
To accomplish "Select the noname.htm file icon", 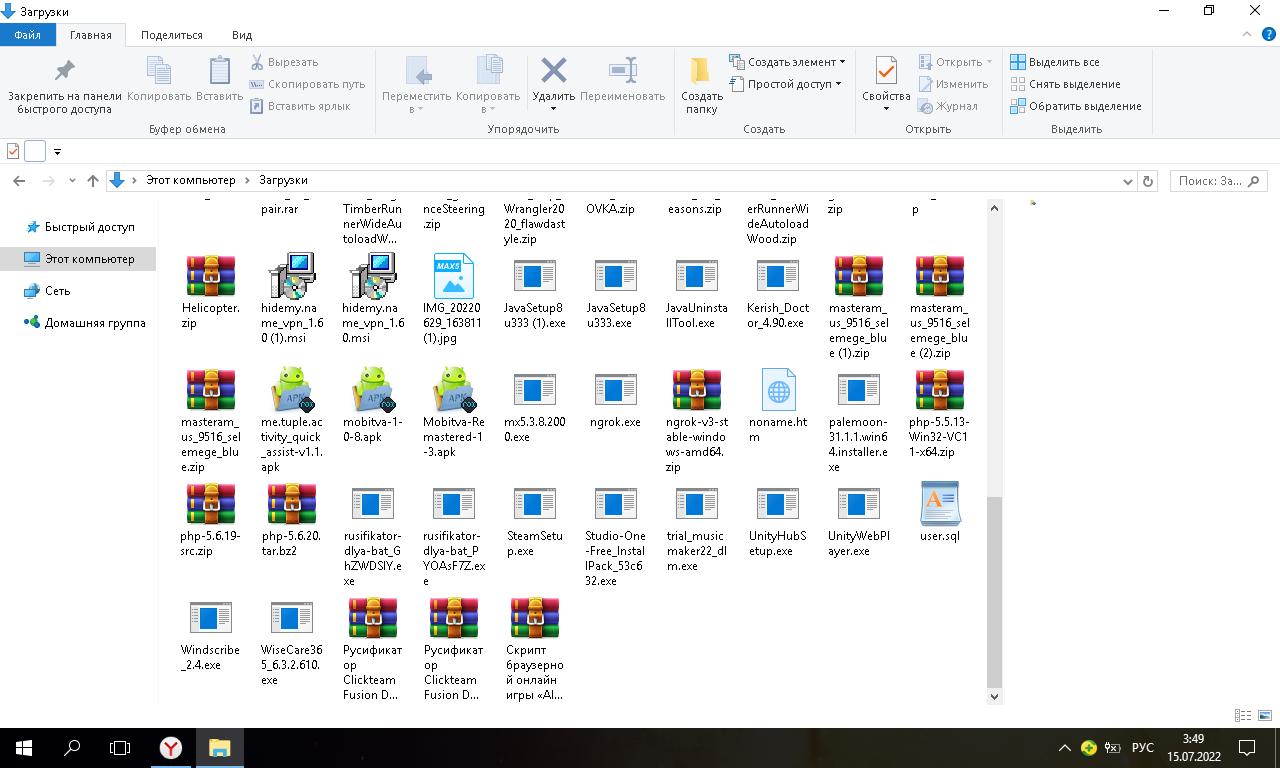I will 778,391.
